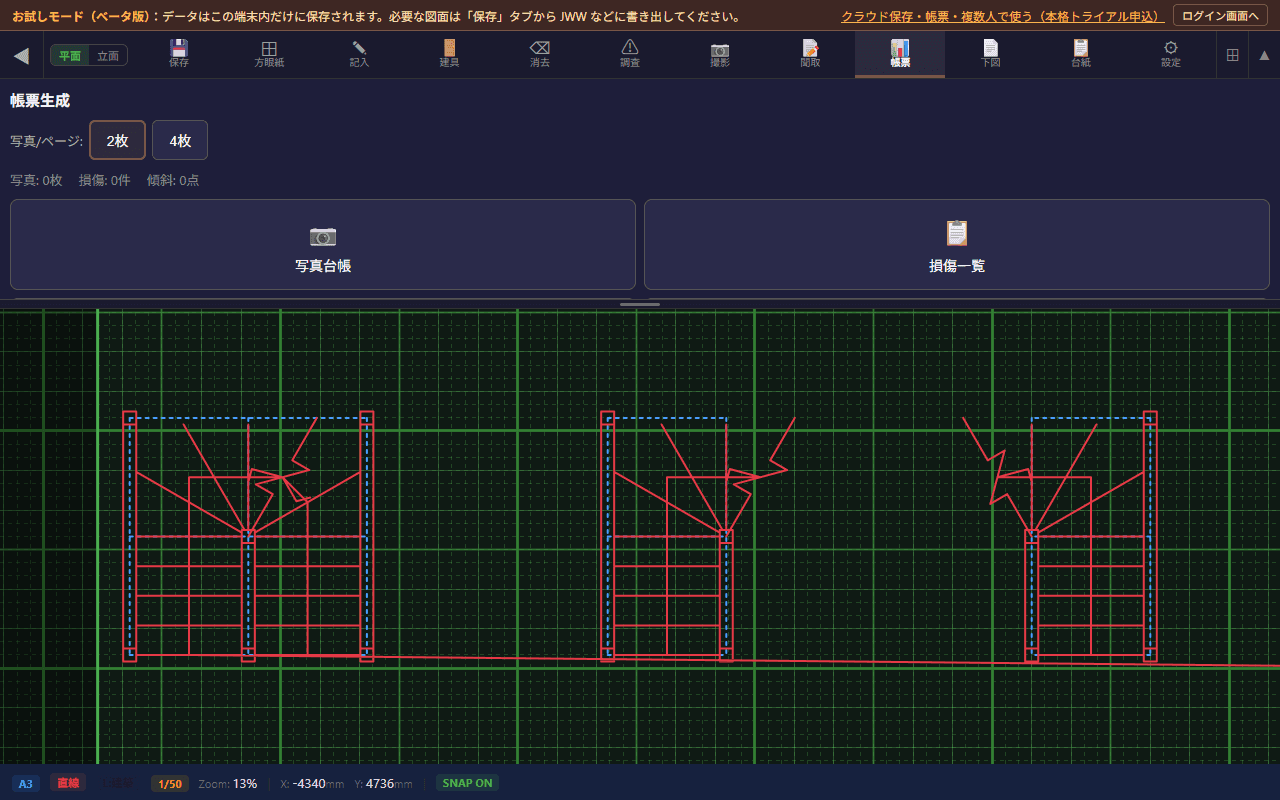Generate the 写真台帳 photo ledger
The width and height of the screenshot is (1280, 800).
323,245
